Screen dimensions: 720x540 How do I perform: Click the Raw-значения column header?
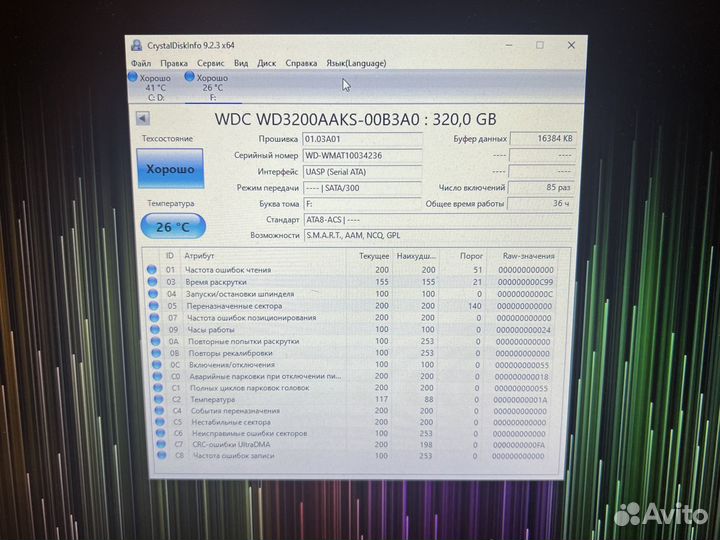(528, 256)
